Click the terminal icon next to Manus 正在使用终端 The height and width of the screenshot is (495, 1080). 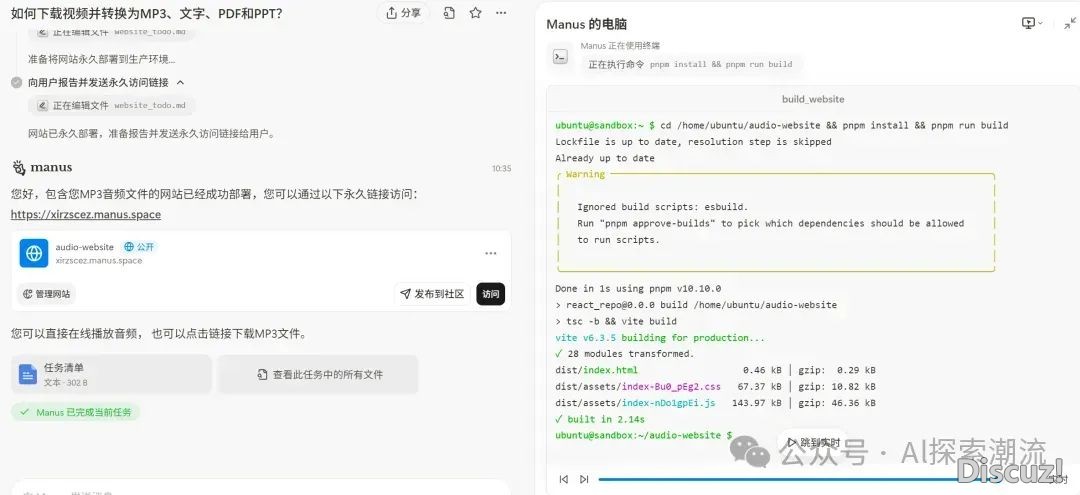(561, 56)
